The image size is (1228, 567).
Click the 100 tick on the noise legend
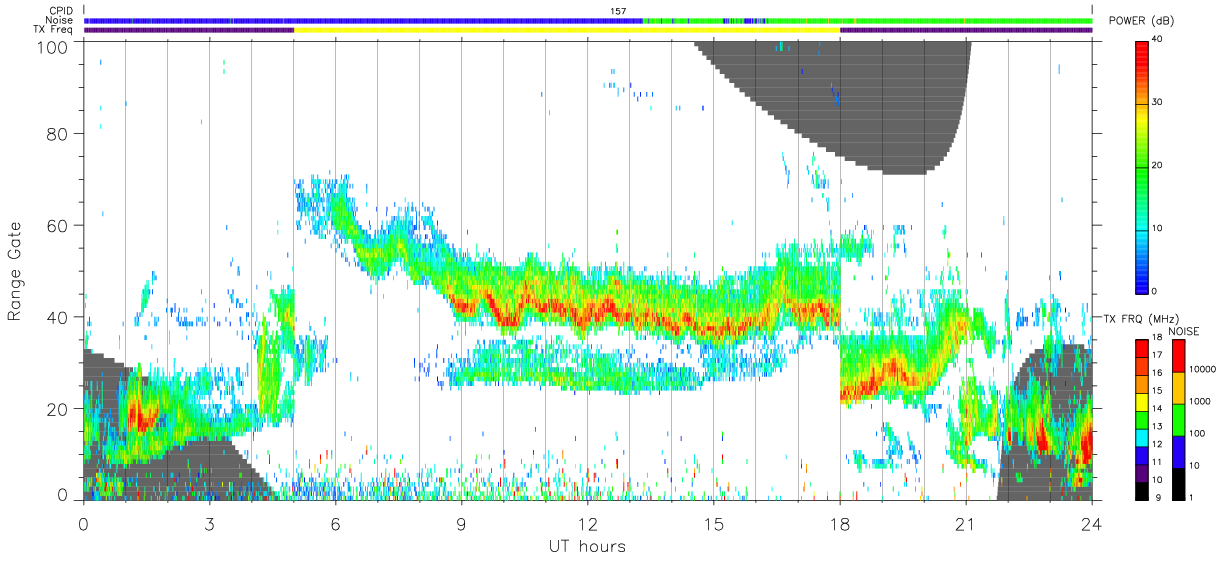point(1197,433)
